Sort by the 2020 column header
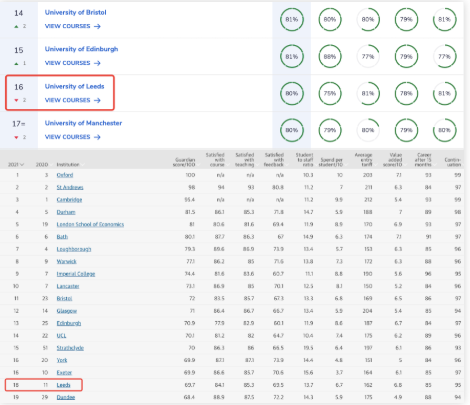This screenshot has height=405, width=470. click(x=42, y=164)
